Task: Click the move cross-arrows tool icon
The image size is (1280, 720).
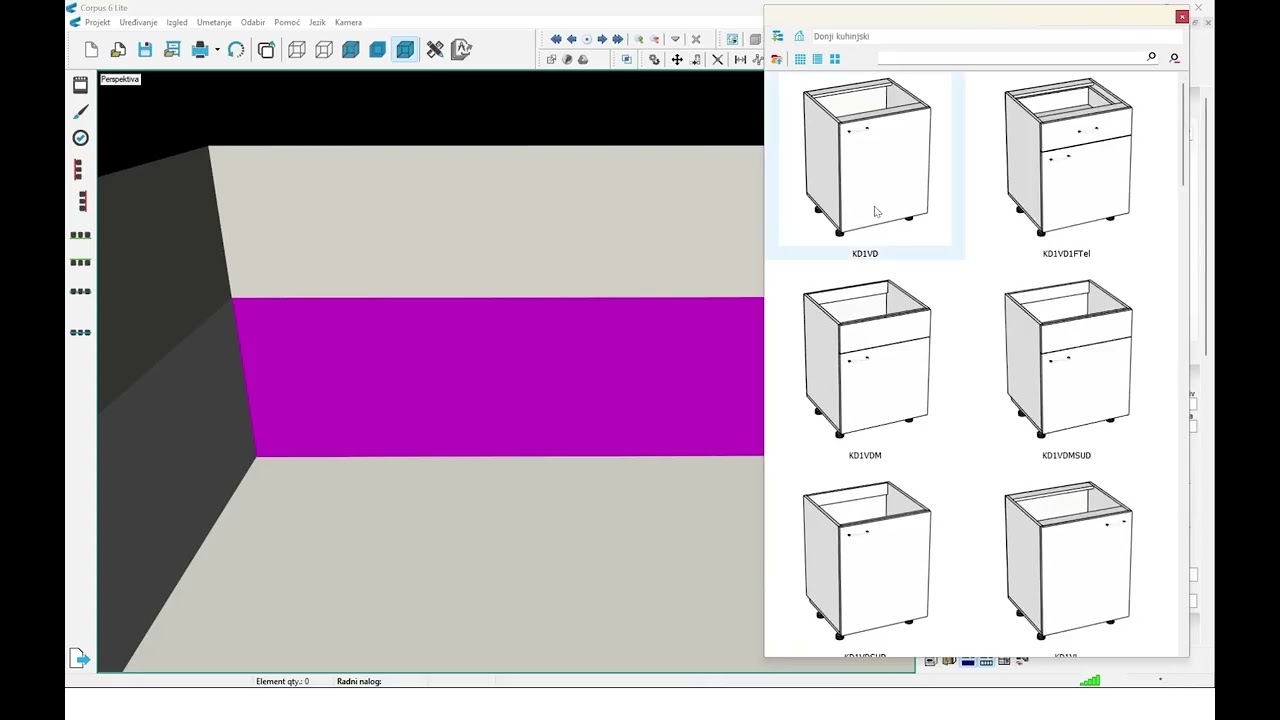Action: click(677, 60)
